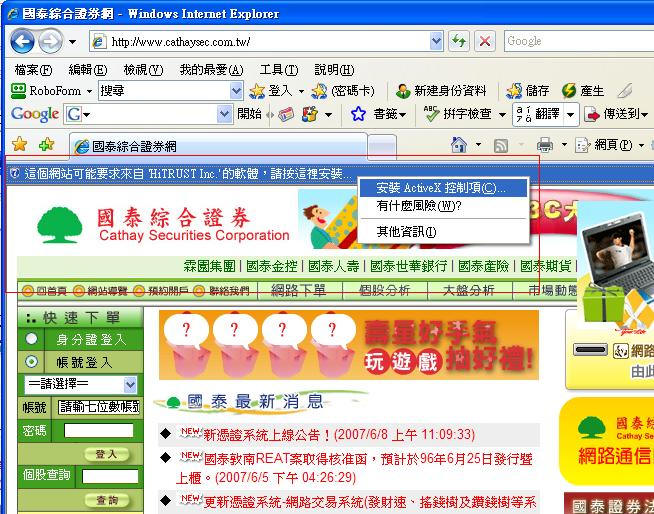Click the Refresh page icon
This screenshot has height=514, width=654.
[x=459, y=41]
